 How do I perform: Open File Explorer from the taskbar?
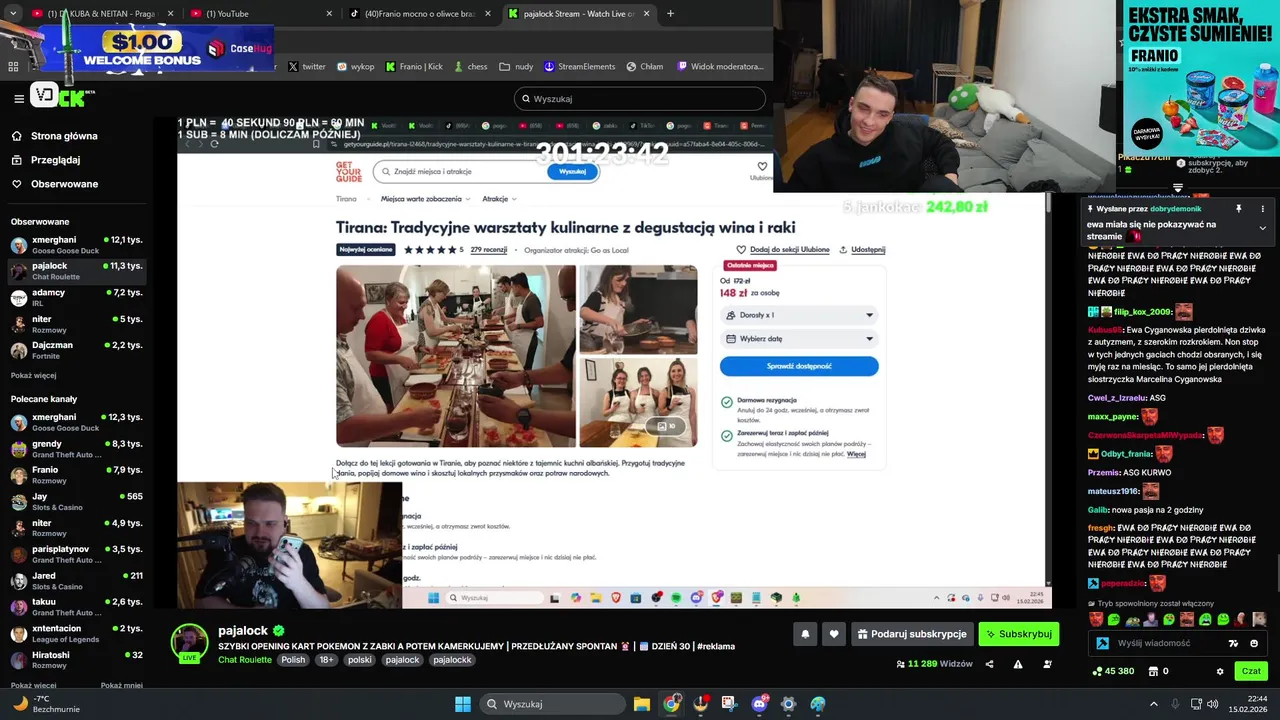point(642,704)
